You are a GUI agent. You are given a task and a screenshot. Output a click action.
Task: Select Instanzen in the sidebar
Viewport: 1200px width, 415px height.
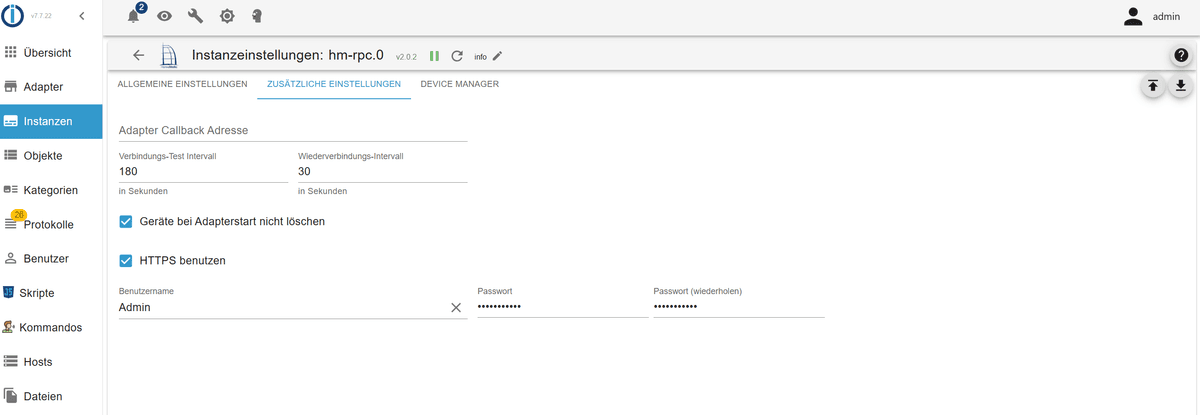pos(51,121)
